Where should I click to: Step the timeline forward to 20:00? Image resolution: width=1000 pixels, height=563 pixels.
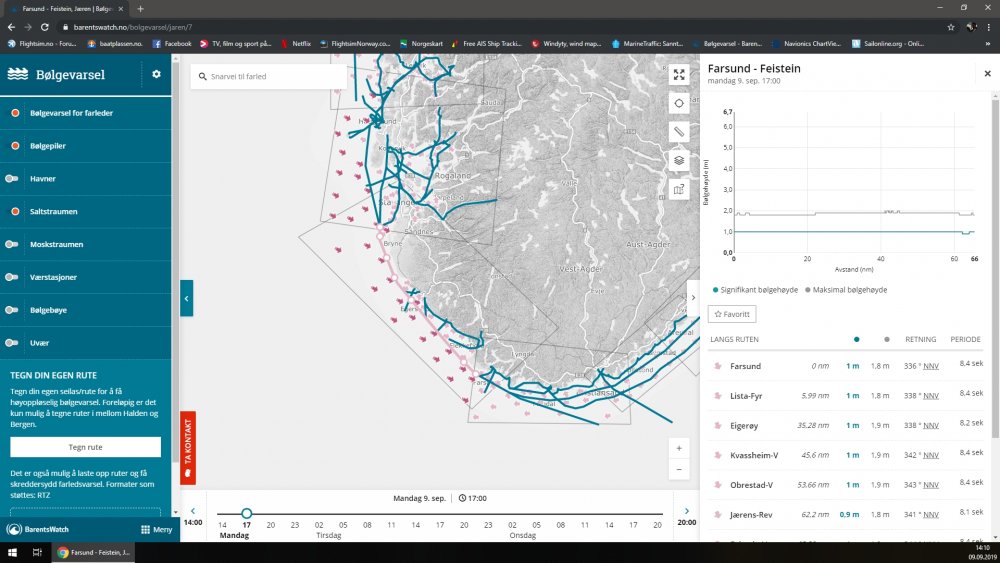tap(687, 516)
